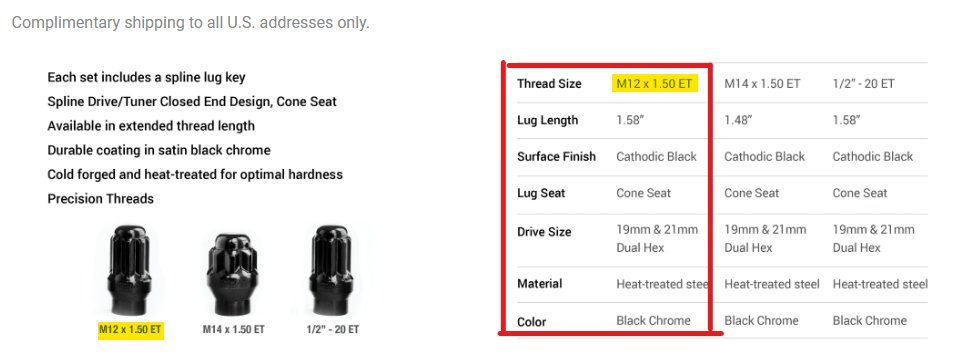Viewport: 965px width, 360px height.
Task: Select the 1/2" - 20 ET caption under image
Action: (333, 329)
